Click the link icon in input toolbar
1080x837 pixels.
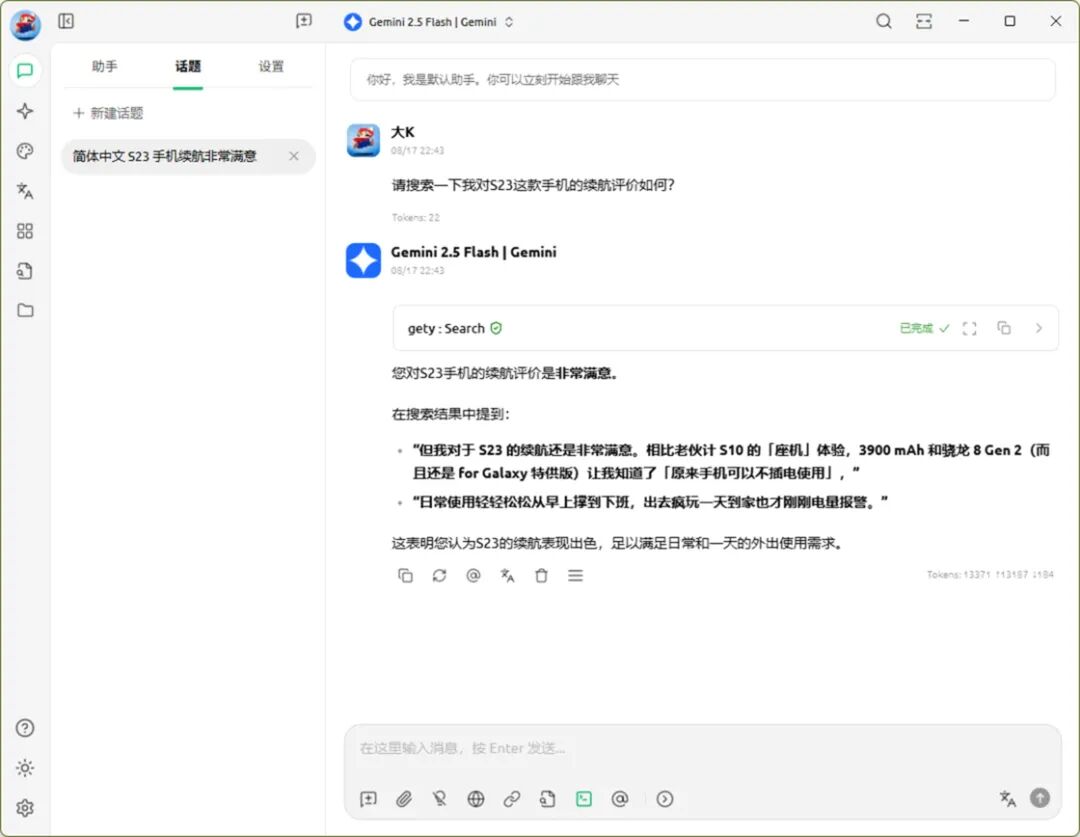point(512,798)
